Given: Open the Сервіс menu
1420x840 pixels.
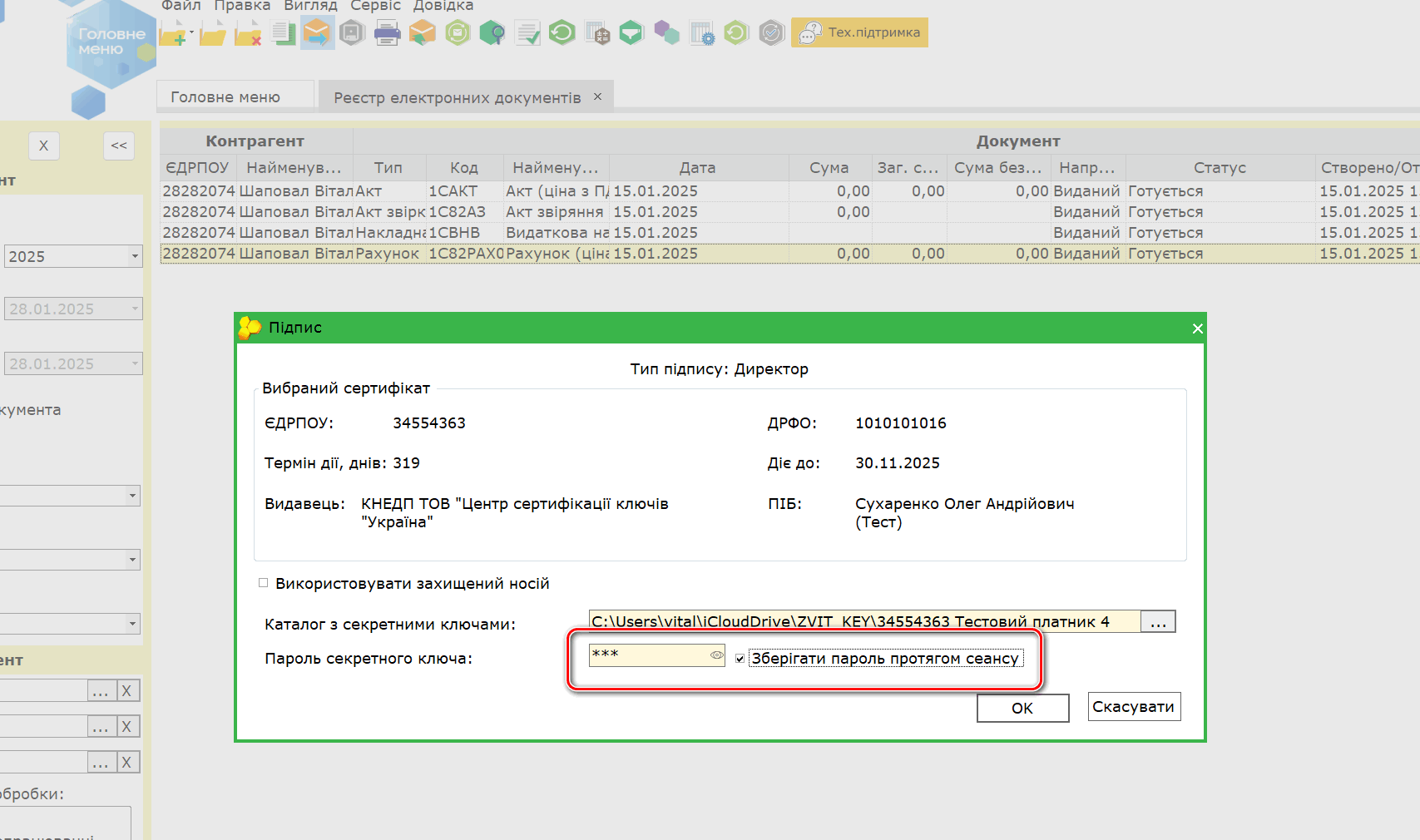Looking at the screenshot, I should pos(375,6).
